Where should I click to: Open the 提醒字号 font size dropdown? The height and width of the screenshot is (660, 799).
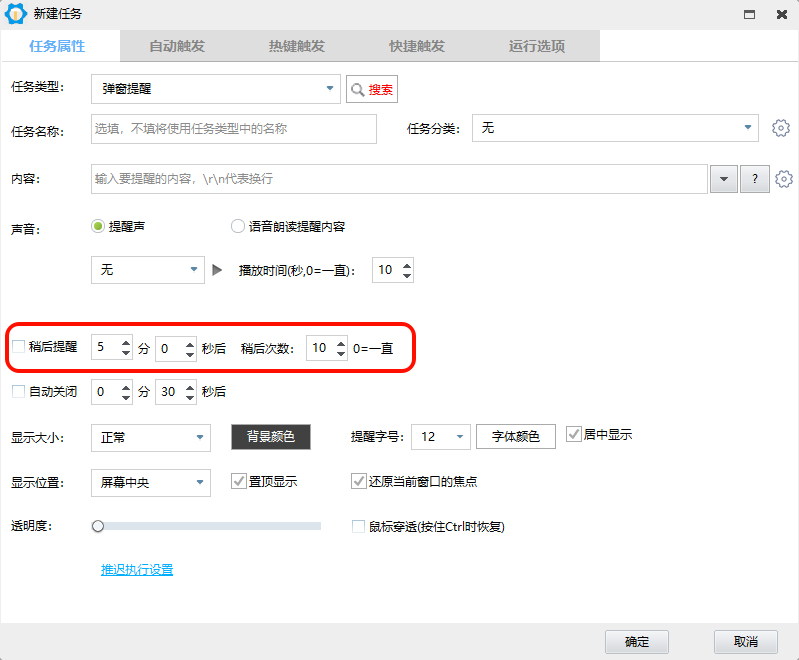pyautogui.click(x=460, y=437)
